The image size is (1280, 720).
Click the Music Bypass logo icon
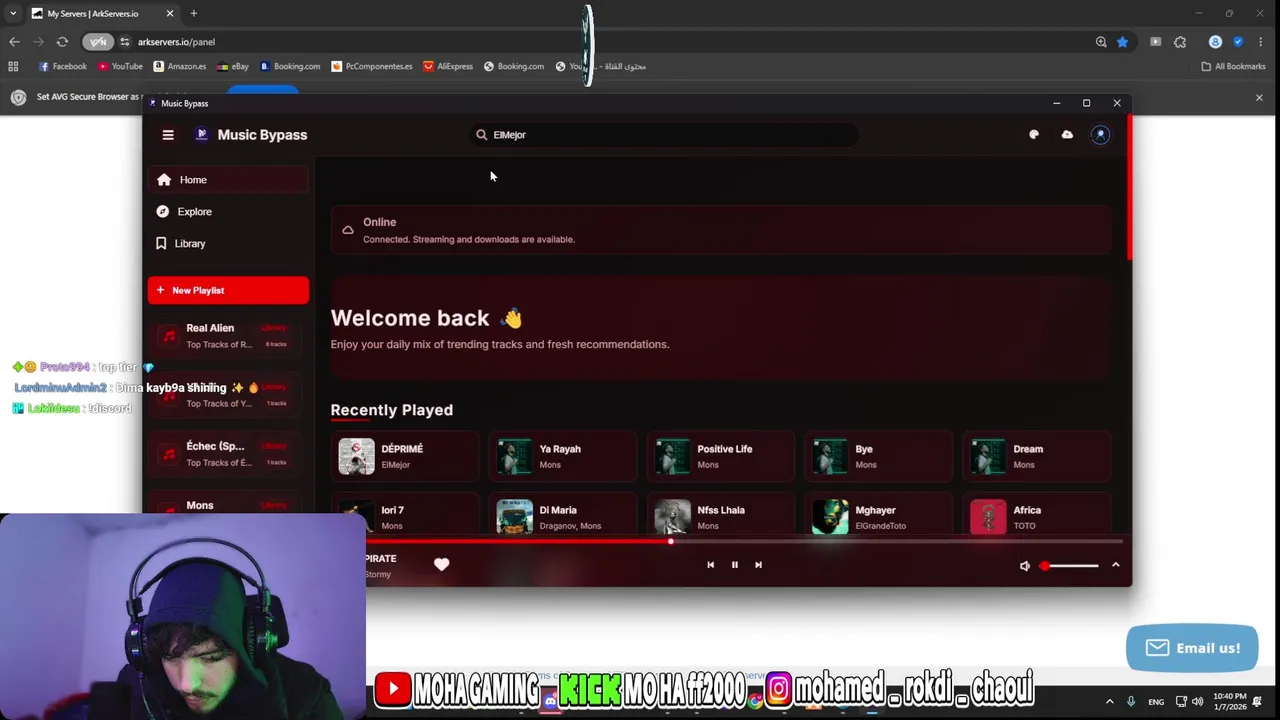[202, 135]
